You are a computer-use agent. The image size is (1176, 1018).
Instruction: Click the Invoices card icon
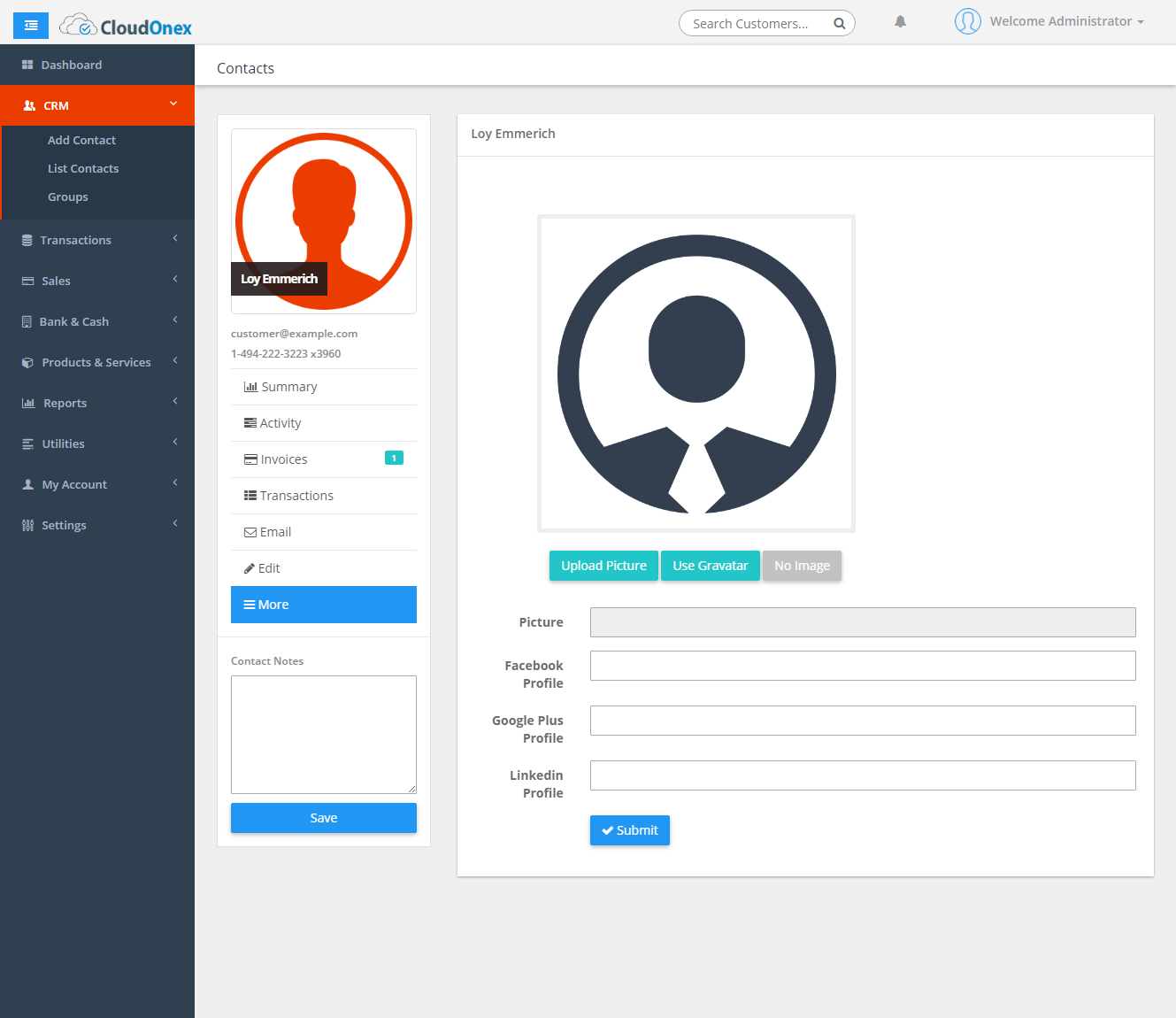click(251, 459)
